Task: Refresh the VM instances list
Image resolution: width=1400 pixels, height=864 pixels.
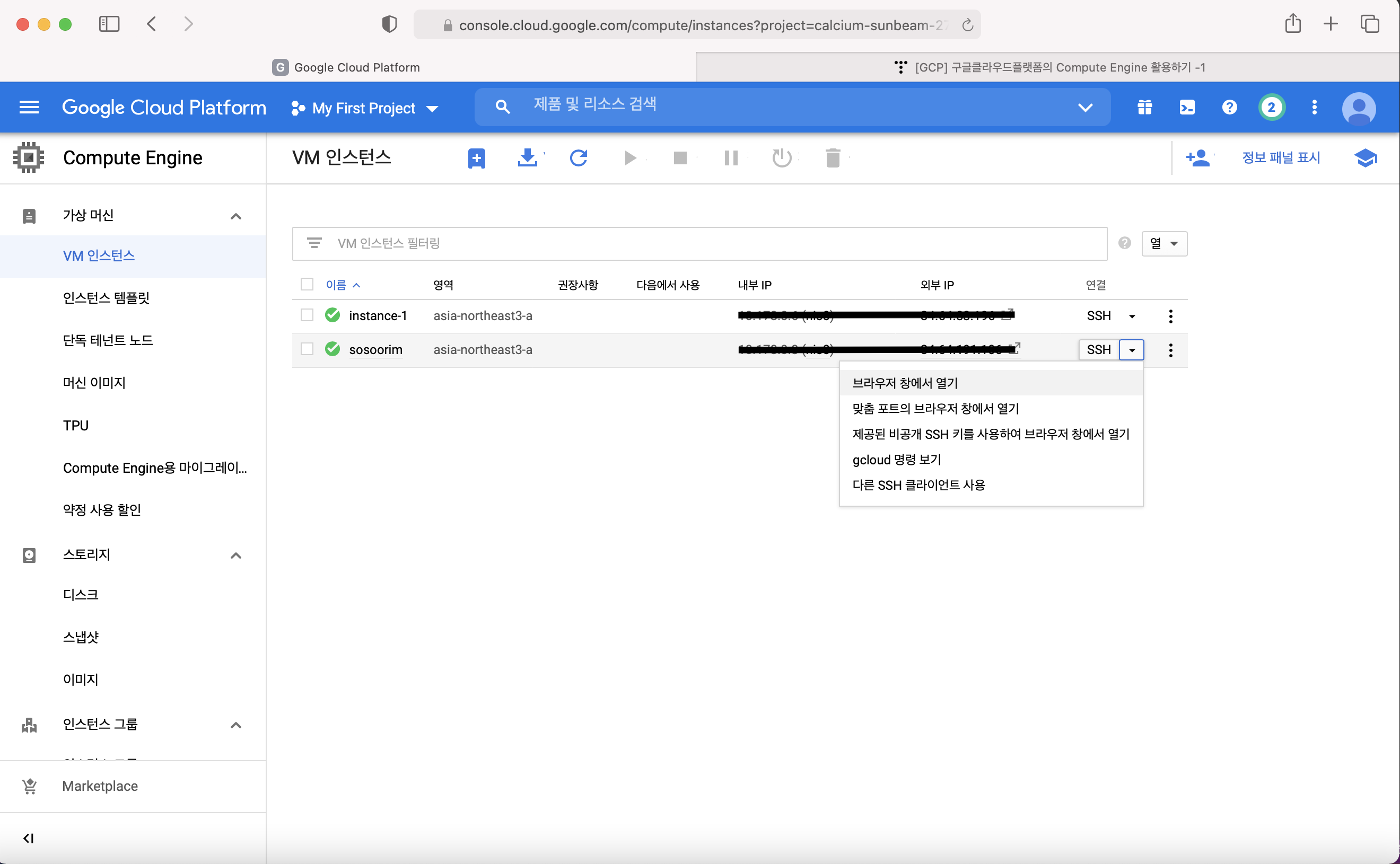Action: (579, 158)
